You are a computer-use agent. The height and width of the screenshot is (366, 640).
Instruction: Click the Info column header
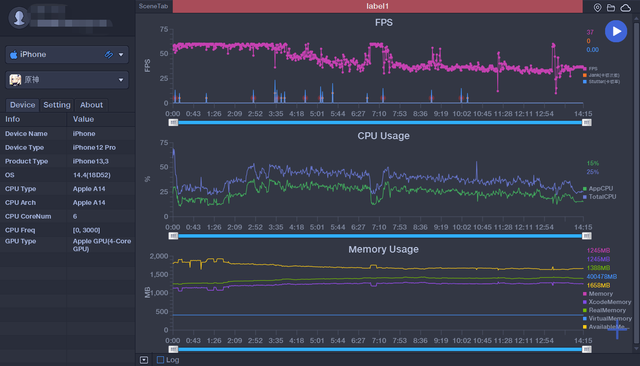(x=13, y=119)
